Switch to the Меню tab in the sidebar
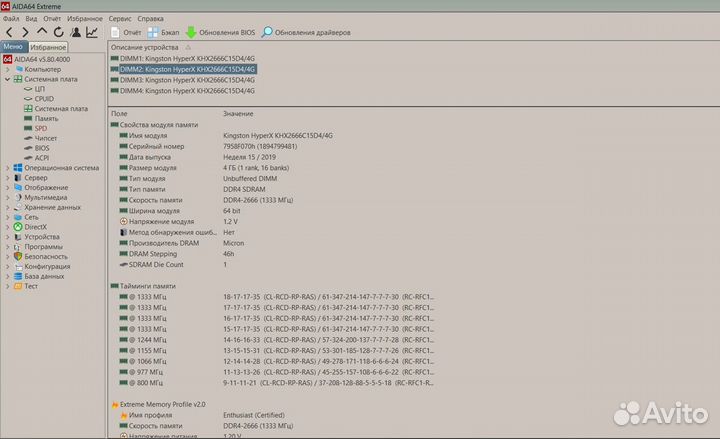The image size is (720, 439). point(13,46)
